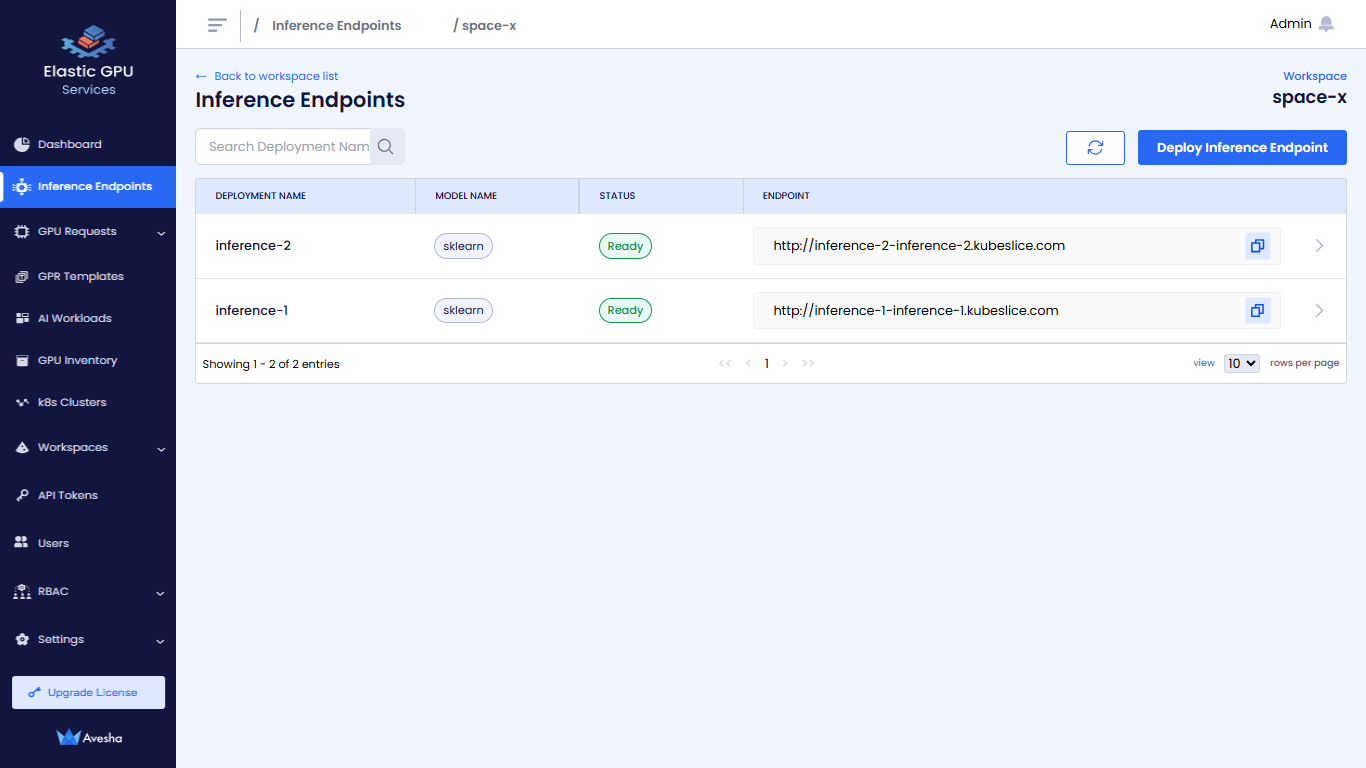Open the GPU Inventory page
This screenshot has height=768, width=1366.
click(77, 361)
